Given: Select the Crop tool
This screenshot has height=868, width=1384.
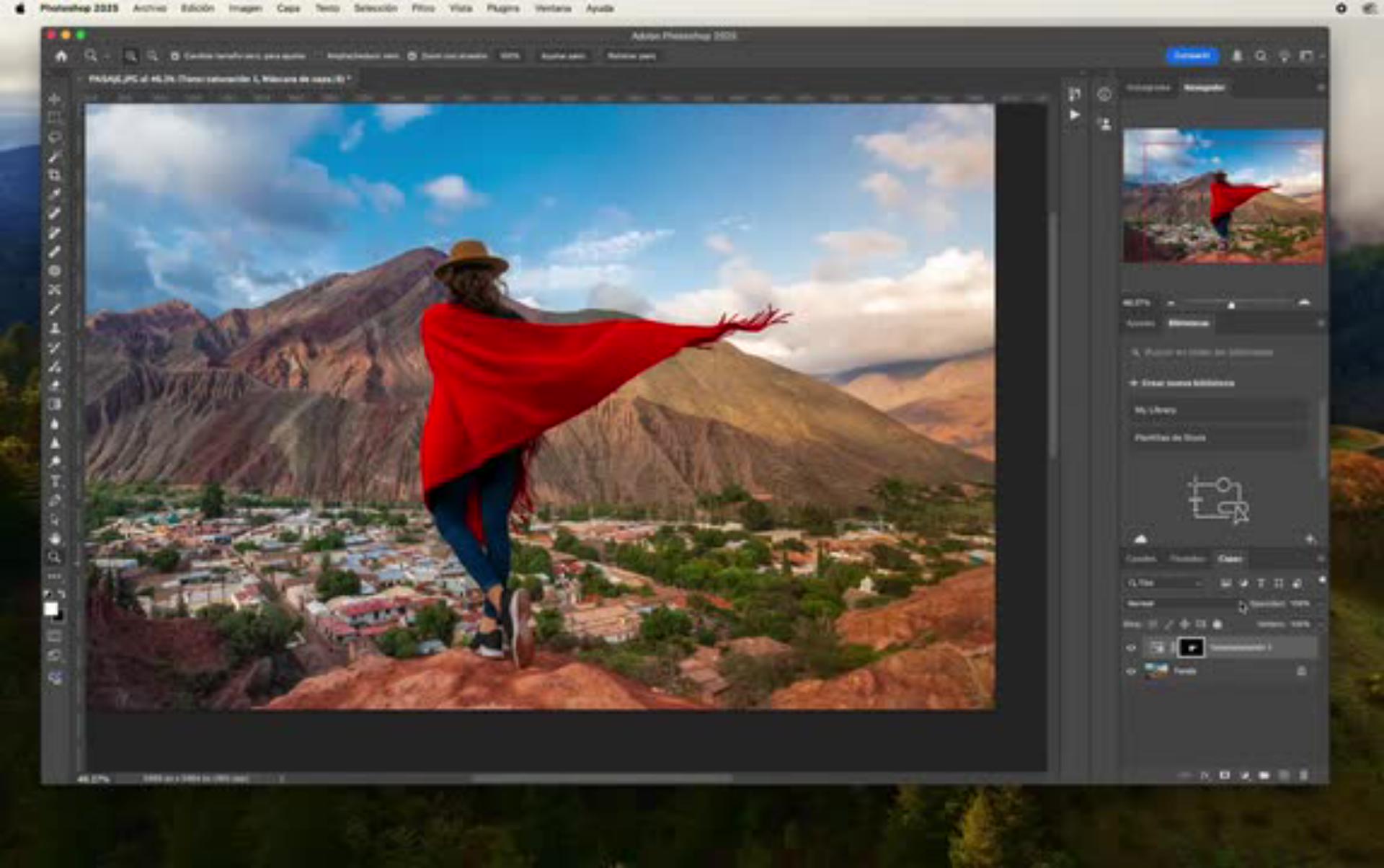Looking at the screenshot, I should pos(55,175).
